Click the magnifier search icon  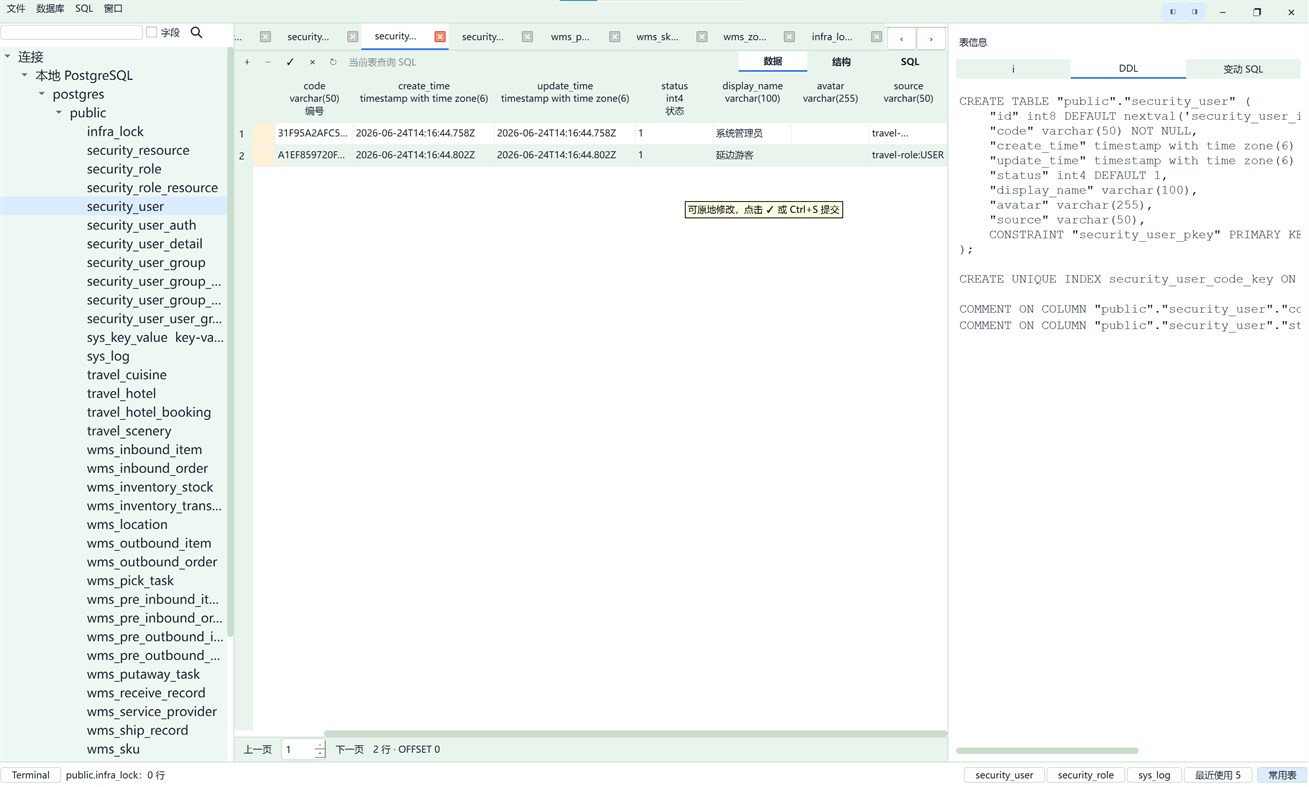[196, 33]
